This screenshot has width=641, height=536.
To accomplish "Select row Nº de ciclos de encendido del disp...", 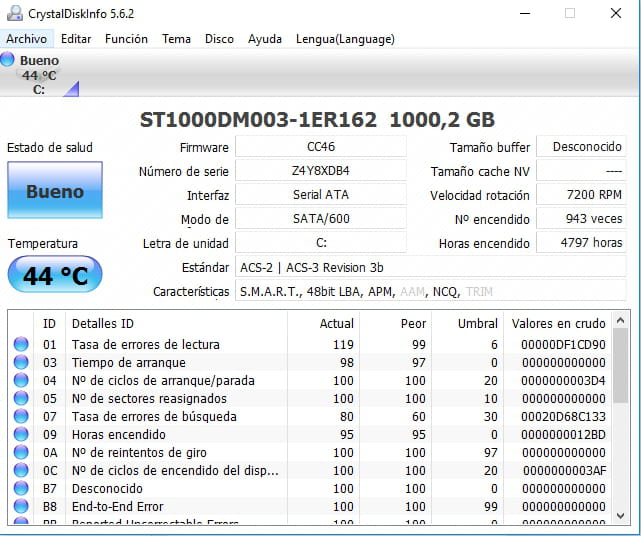I will tap(310, 470).
